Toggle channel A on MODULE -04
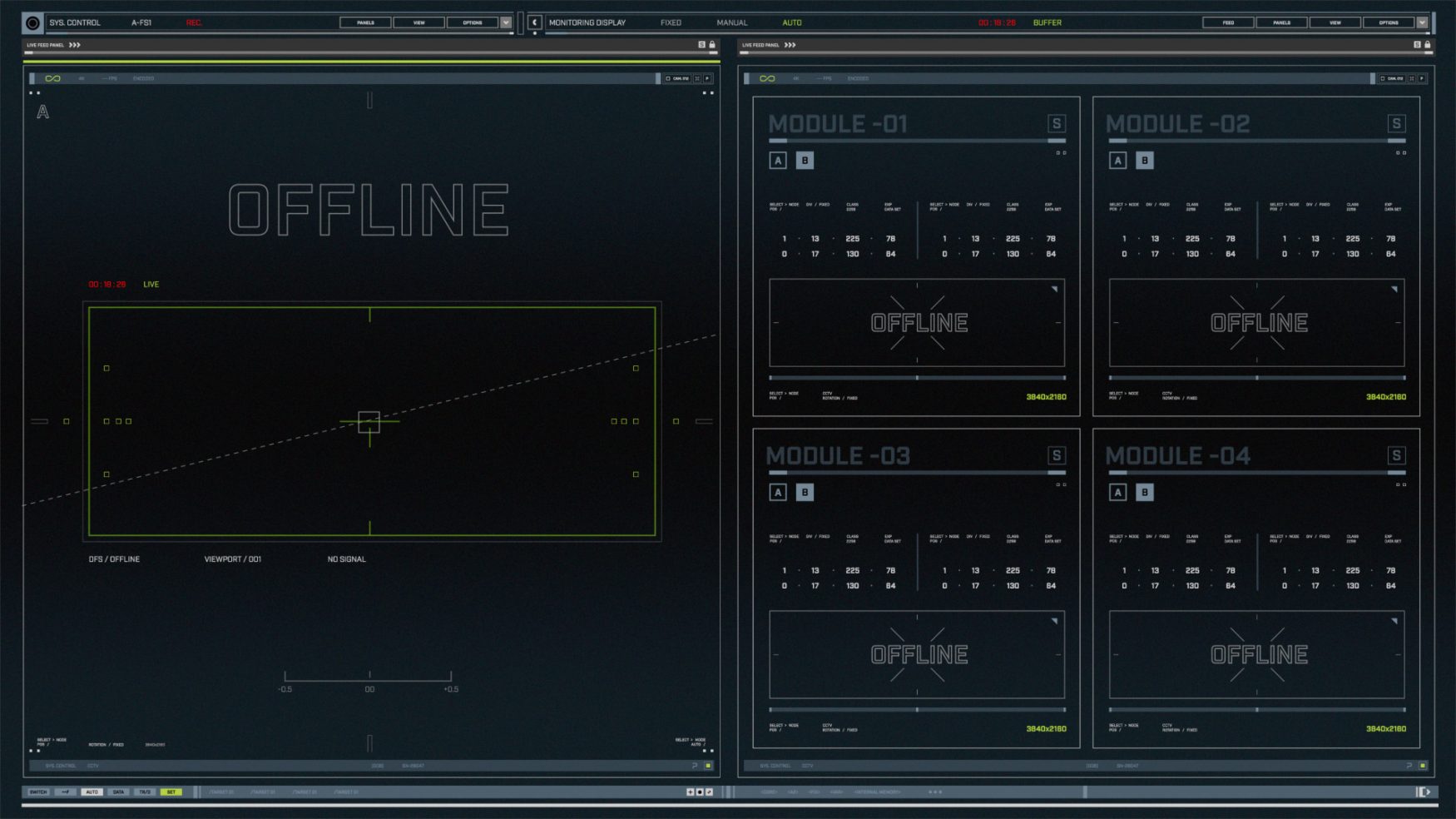The width and height of the screenshot is (1456, 819). [1117, 493]
